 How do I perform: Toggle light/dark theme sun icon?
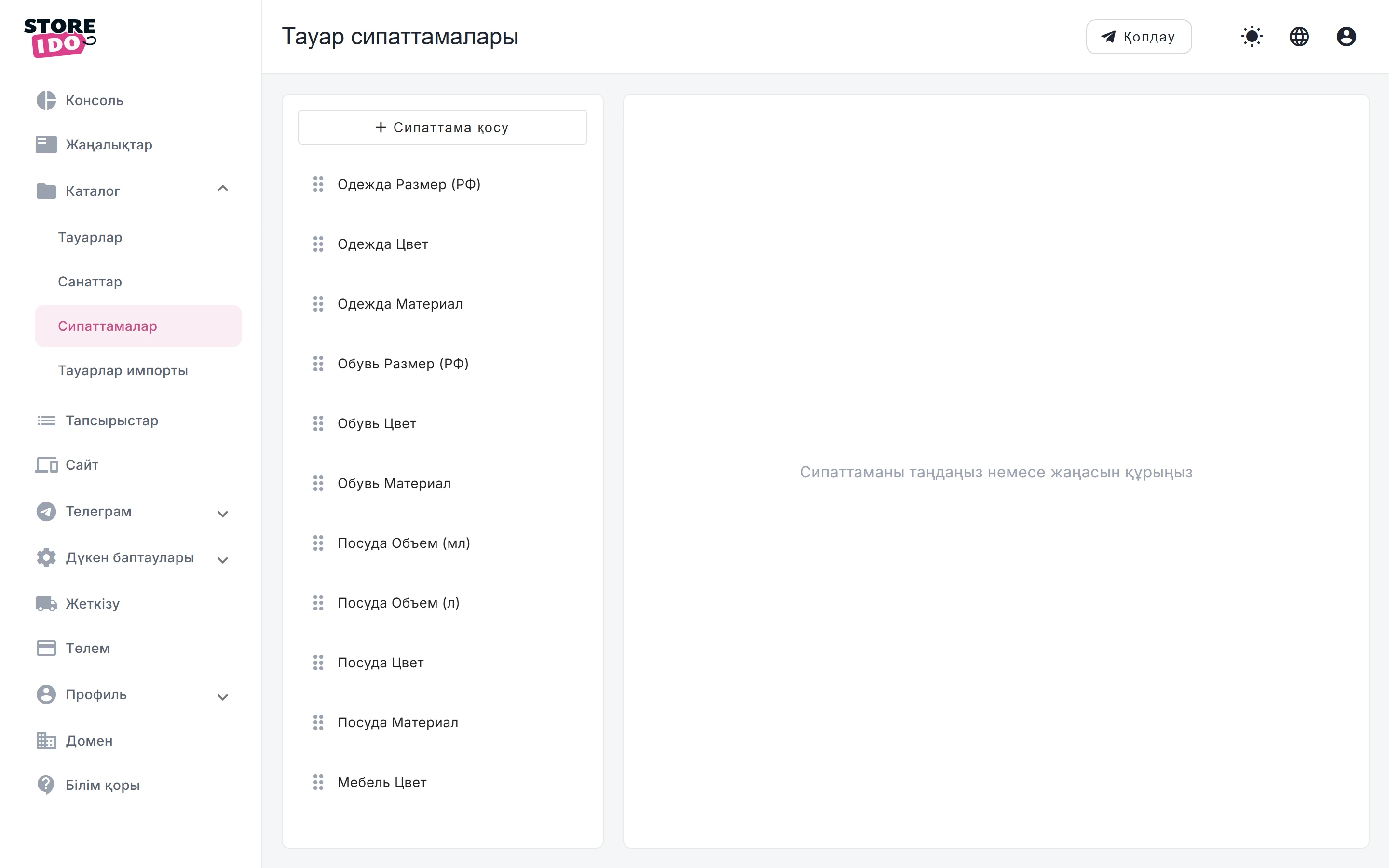1252,37
